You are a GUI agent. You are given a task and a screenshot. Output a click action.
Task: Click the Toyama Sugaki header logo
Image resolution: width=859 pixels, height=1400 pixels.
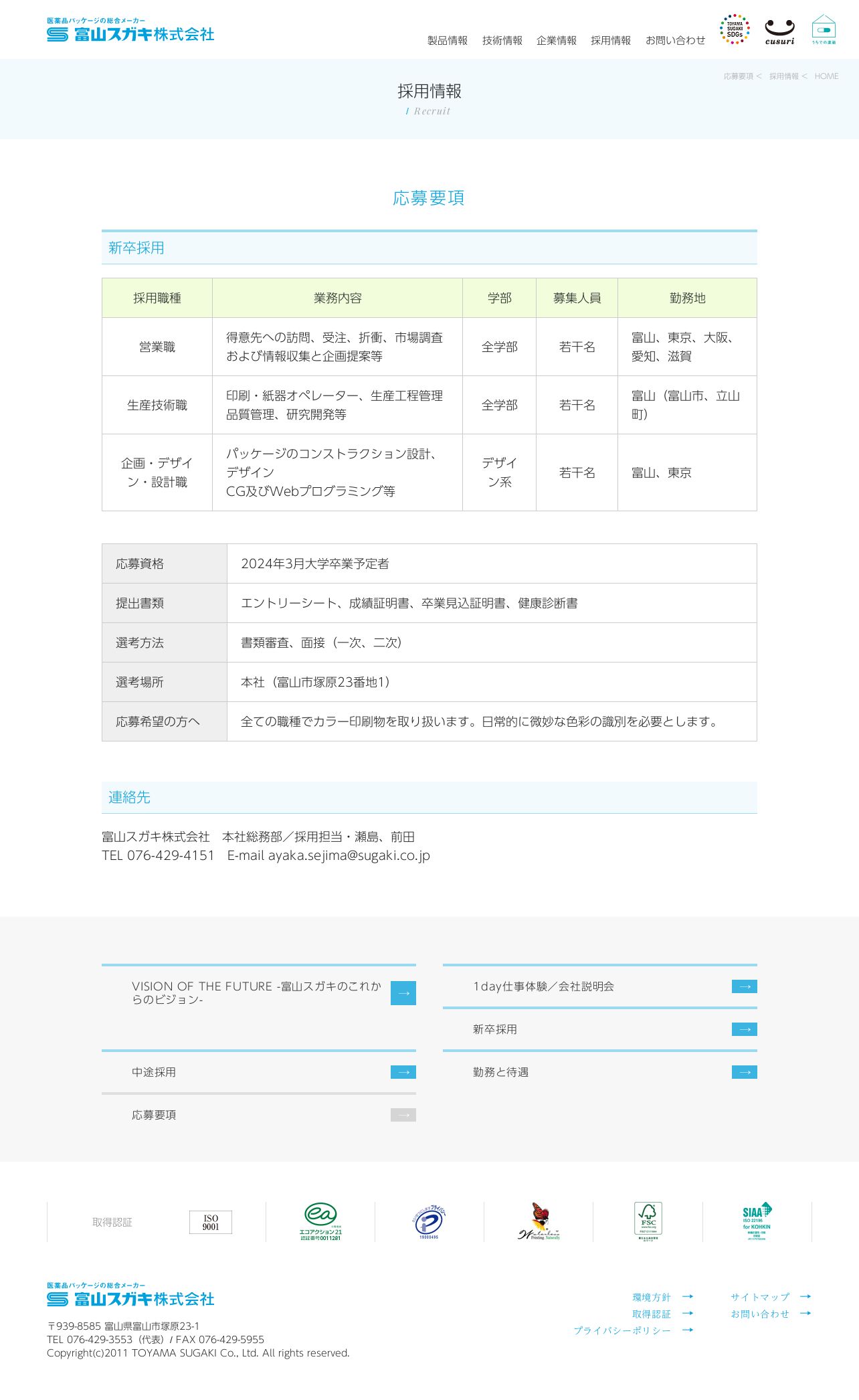(x=130, y=30)
